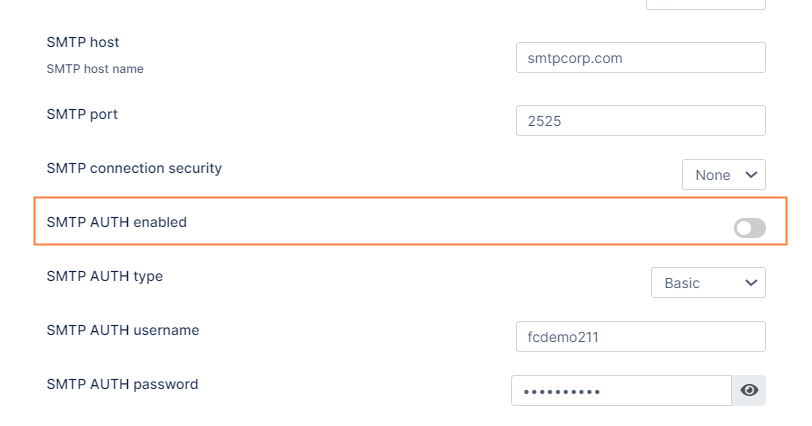Click the "SMTP host name" helper text
This screenshot has height=426, width=812.
click(x=95, y=69)
